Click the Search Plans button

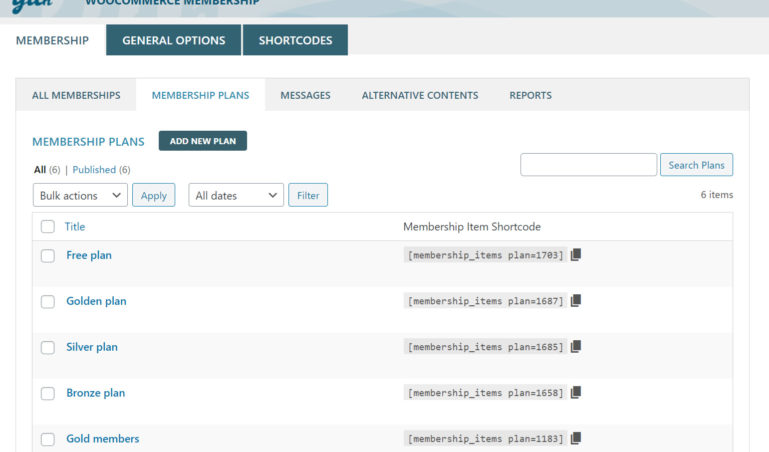pyautogui.click(x=696, y=165)
